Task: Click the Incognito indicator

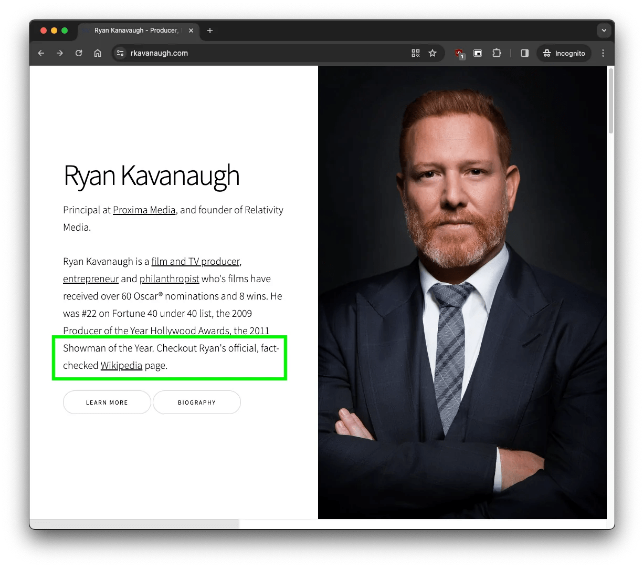Action: [x=564, y=53]
